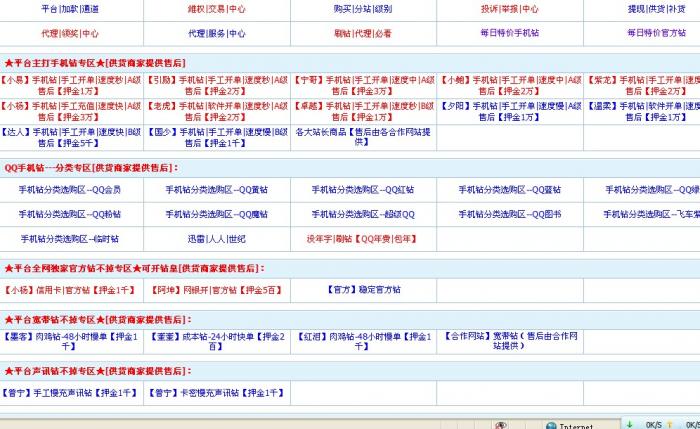Open 投诉|举报|中心 link
Viewport: 700px width, 429px height.
pos(509,8)
